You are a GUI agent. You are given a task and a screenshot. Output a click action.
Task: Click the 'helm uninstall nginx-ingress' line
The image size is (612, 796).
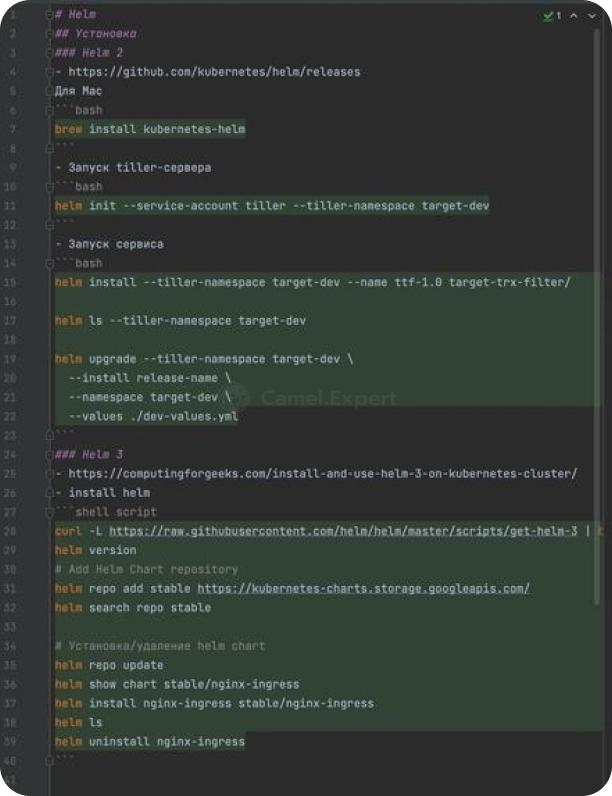pyautogui.click(x=150, y=742)
